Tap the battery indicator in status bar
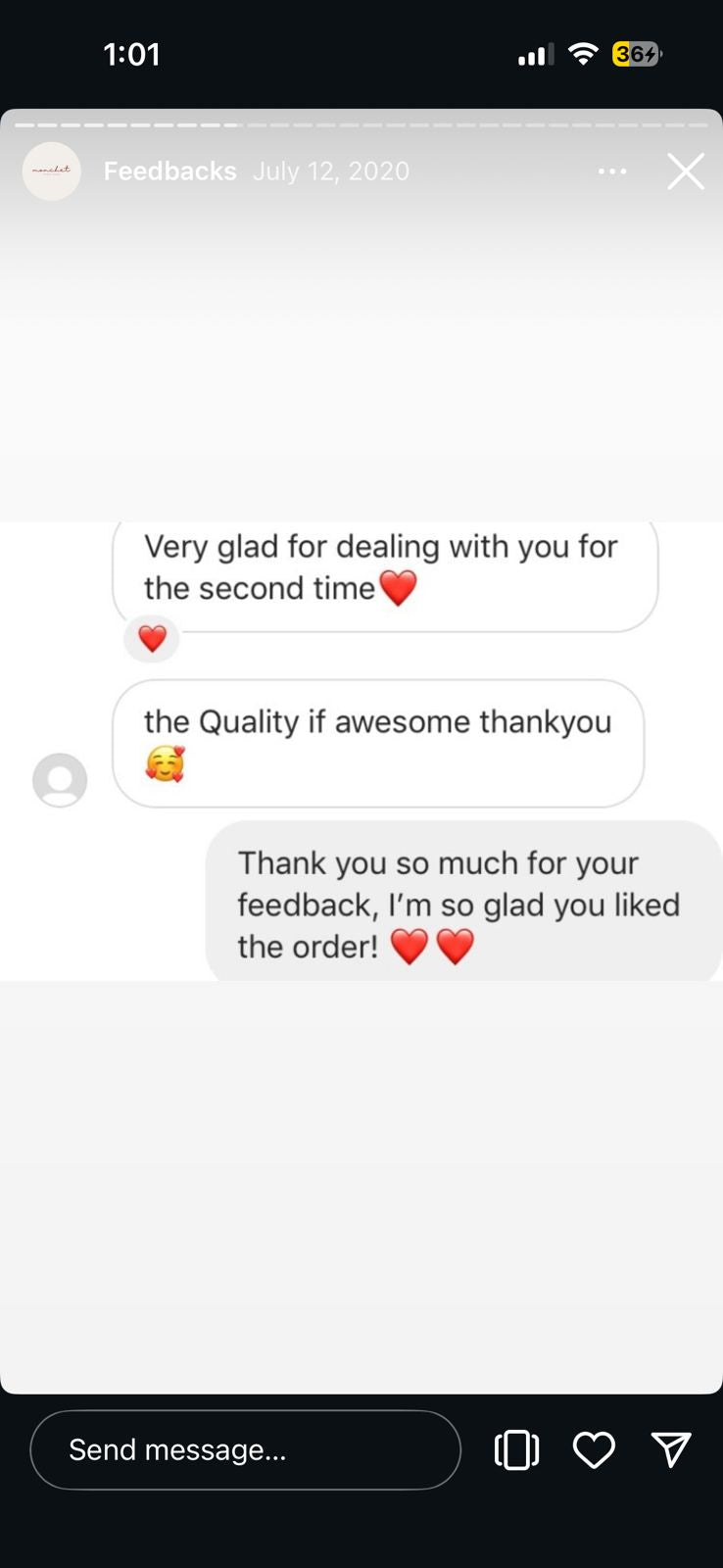This screenshot has height=1568, width=723. click(637, 54)
